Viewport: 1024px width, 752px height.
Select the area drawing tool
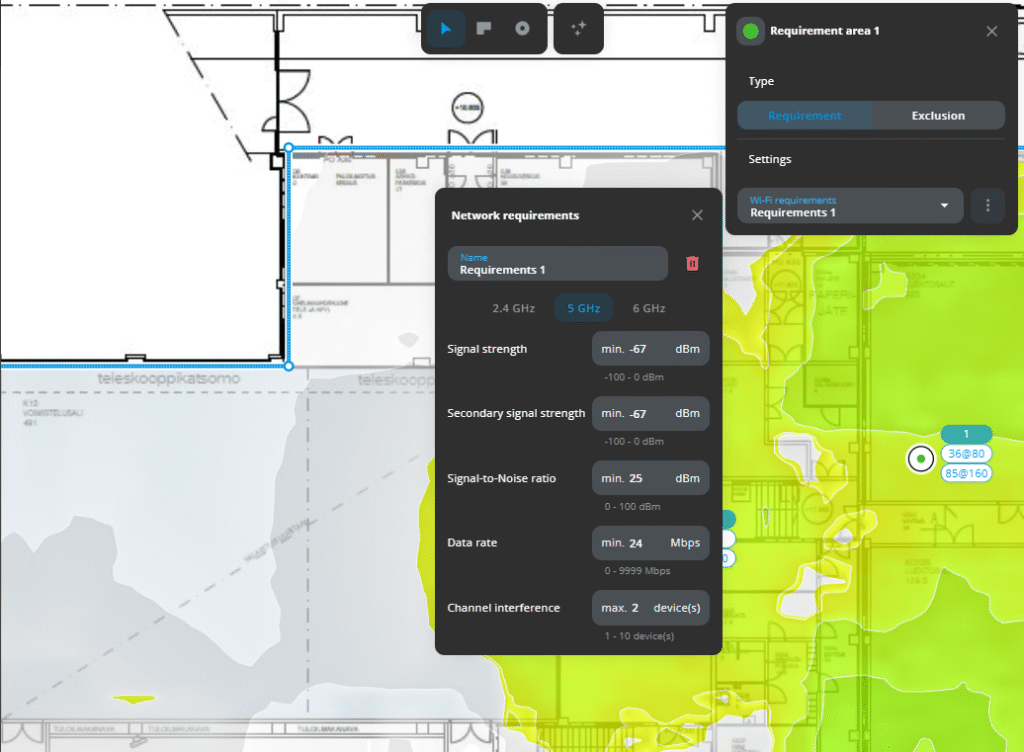click(484, 29)
